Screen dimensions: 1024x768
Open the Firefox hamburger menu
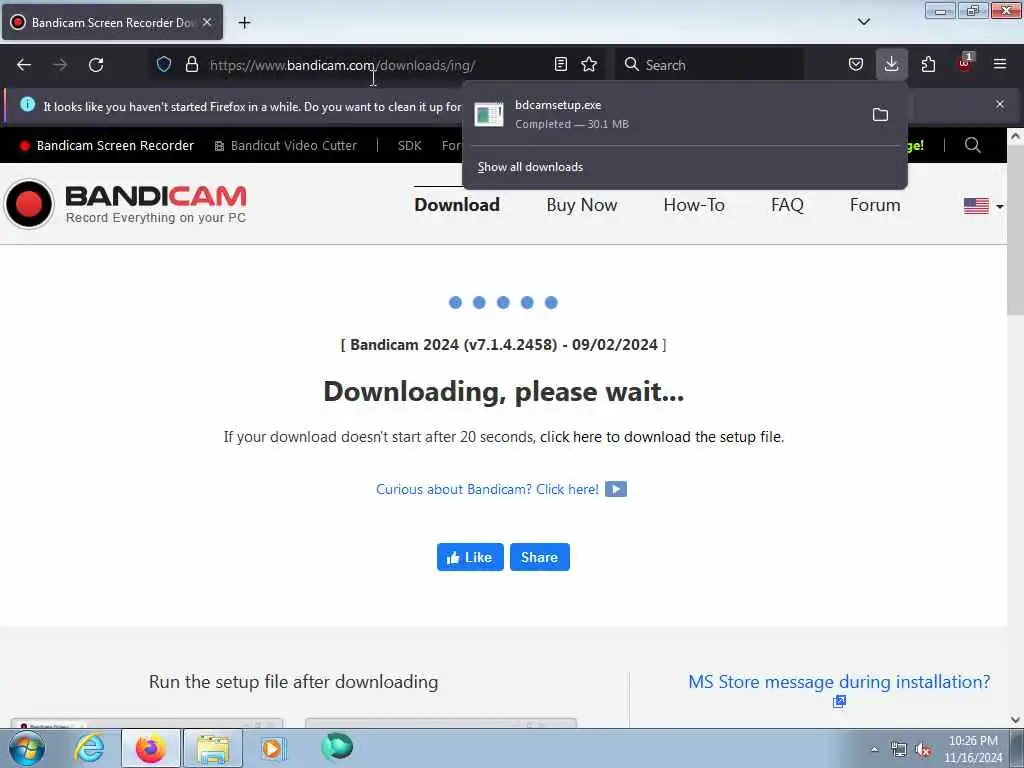pos(1000,64)
